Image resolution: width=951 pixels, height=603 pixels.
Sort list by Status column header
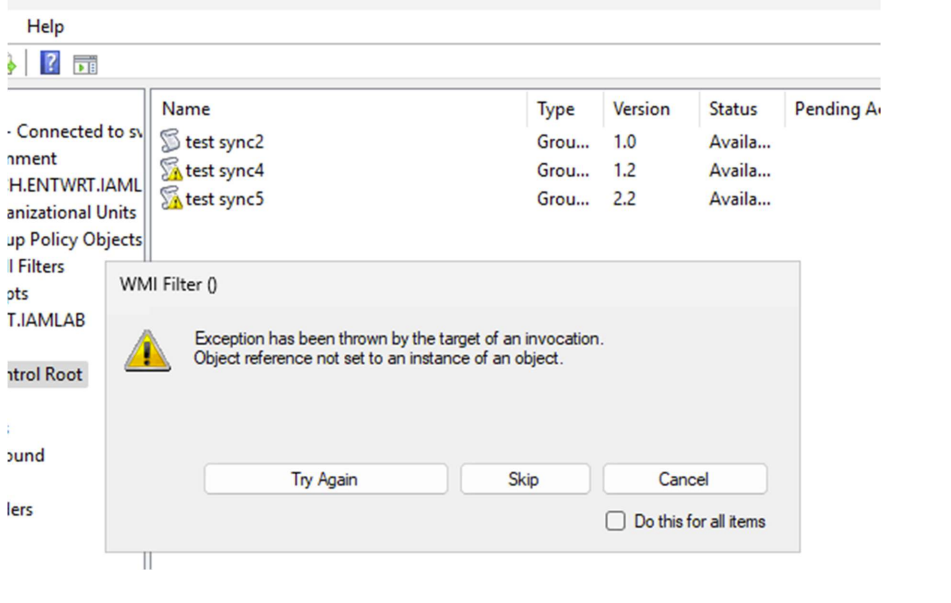coord(733,109)
